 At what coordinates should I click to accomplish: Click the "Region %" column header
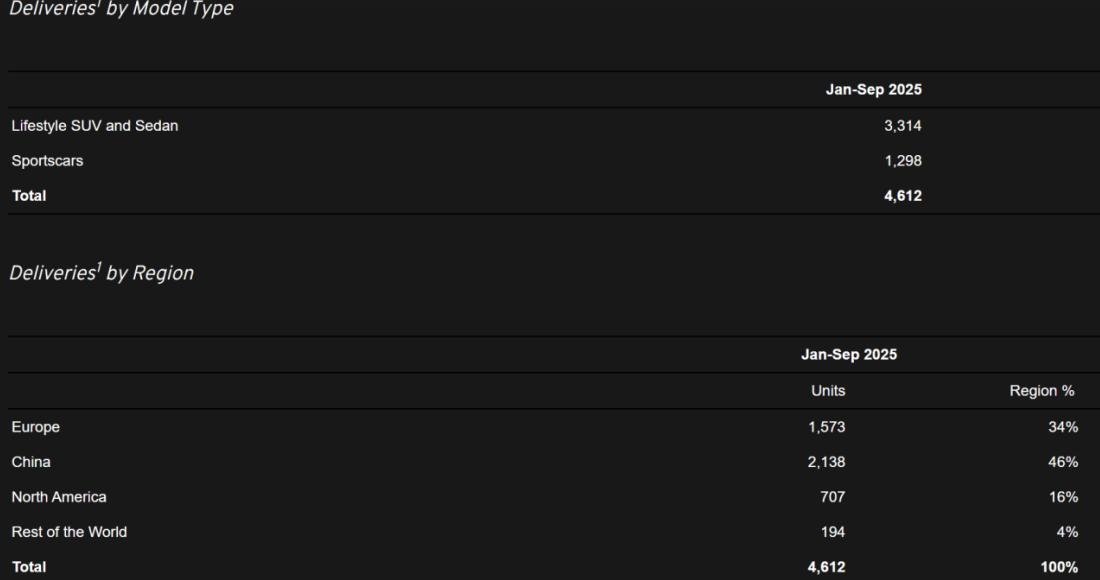point(1043,391)
